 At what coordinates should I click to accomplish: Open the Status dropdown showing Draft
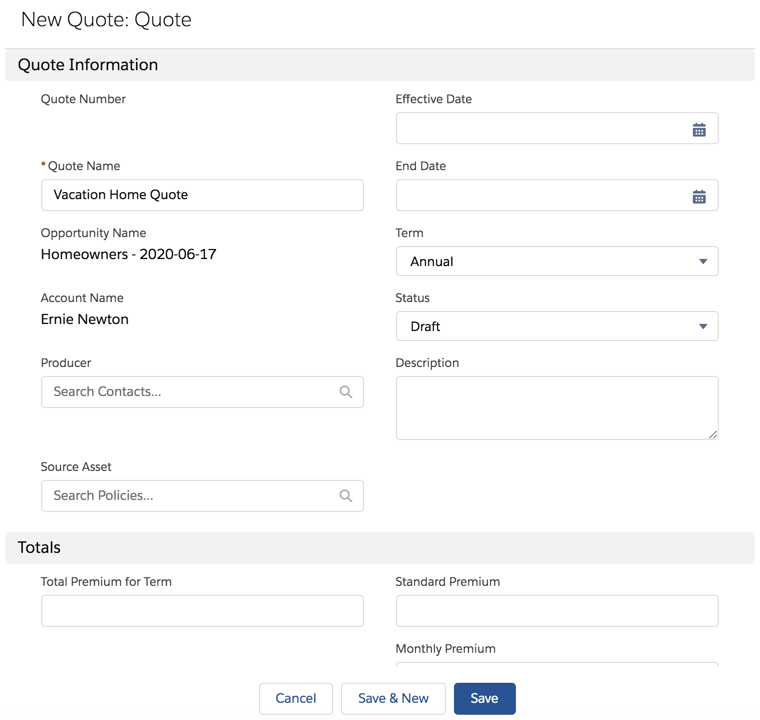pyautogui.click(x=557, y=326)
